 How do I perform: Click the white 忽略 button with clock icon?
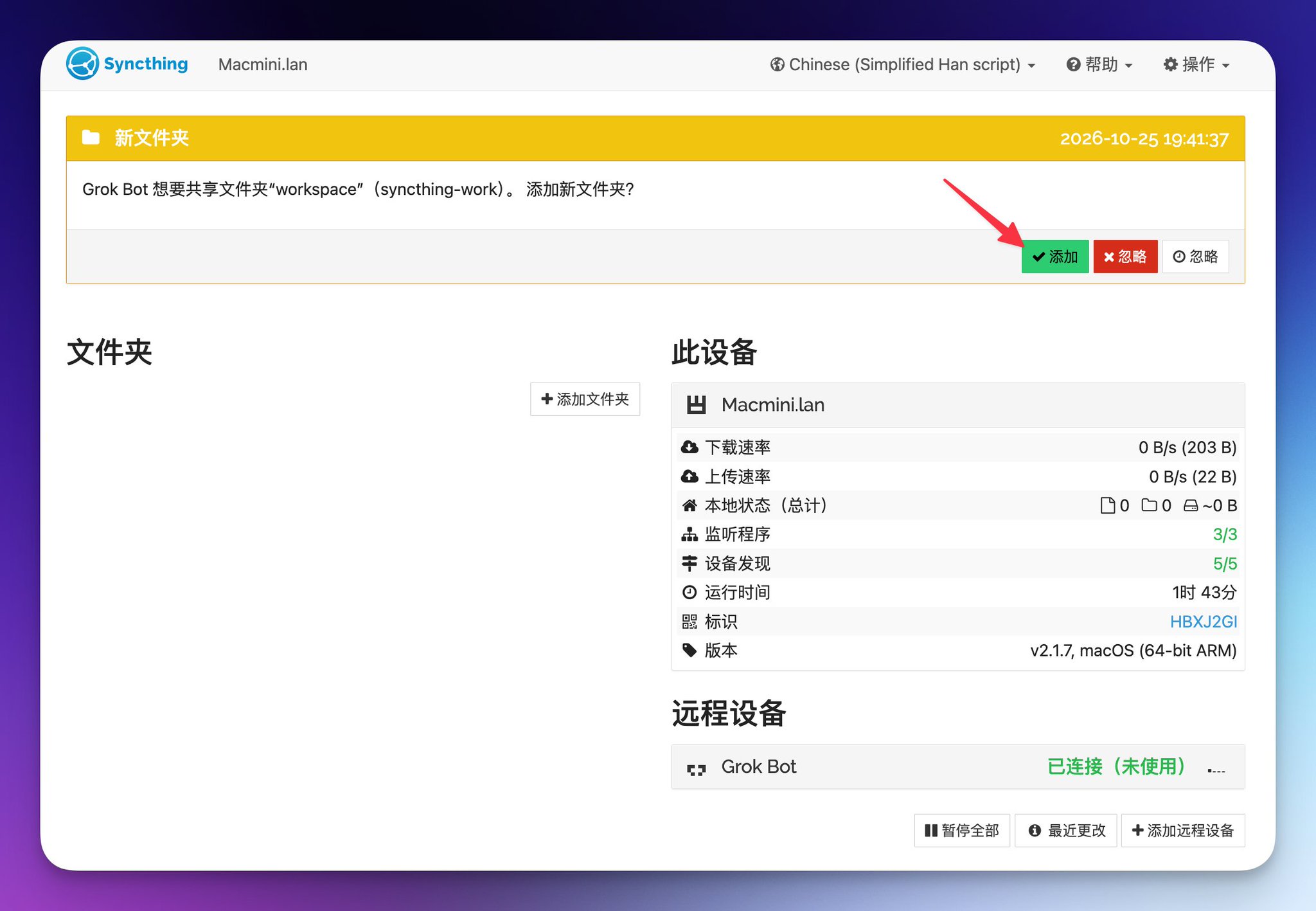pos(1195,257)
